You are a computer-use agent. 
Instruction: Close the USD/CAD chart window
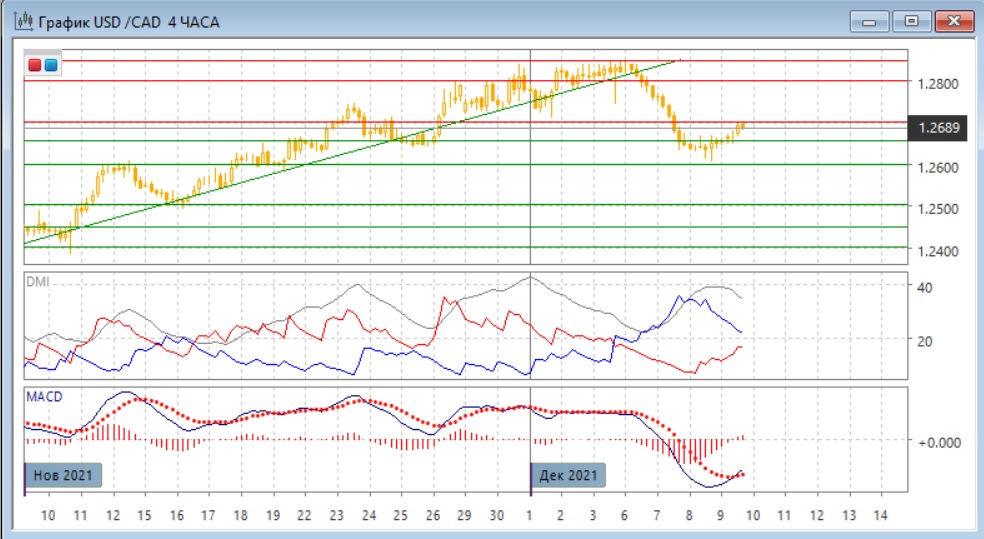click(954, 21)
